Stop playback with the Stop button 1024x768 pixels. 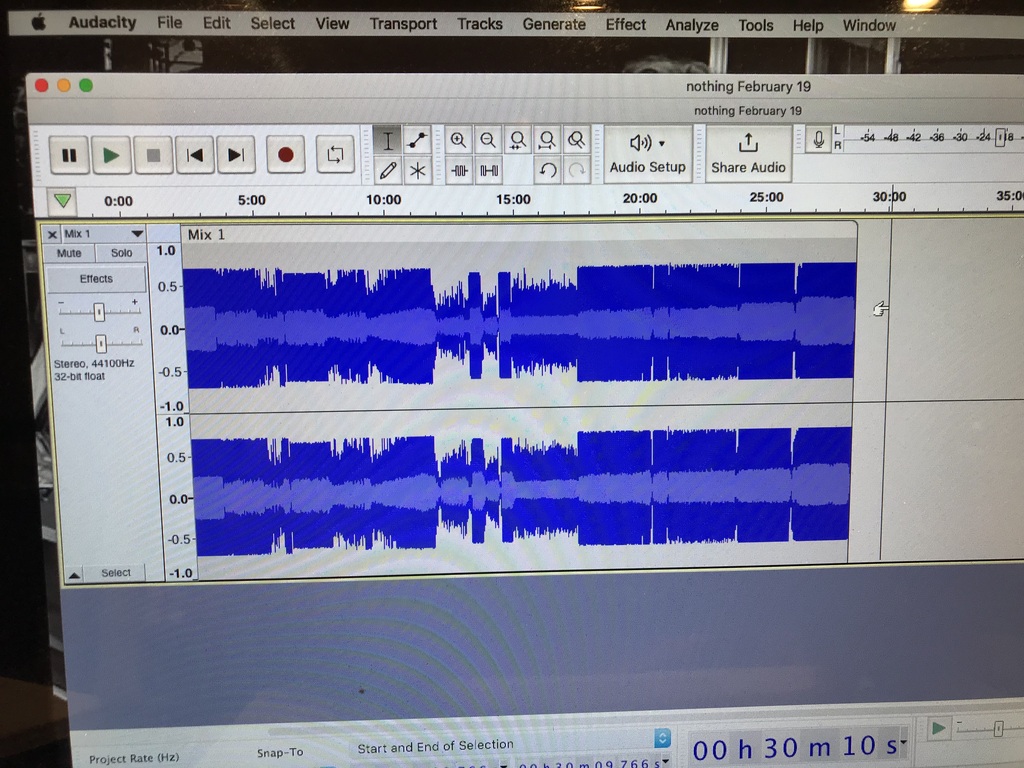[153, 155]
